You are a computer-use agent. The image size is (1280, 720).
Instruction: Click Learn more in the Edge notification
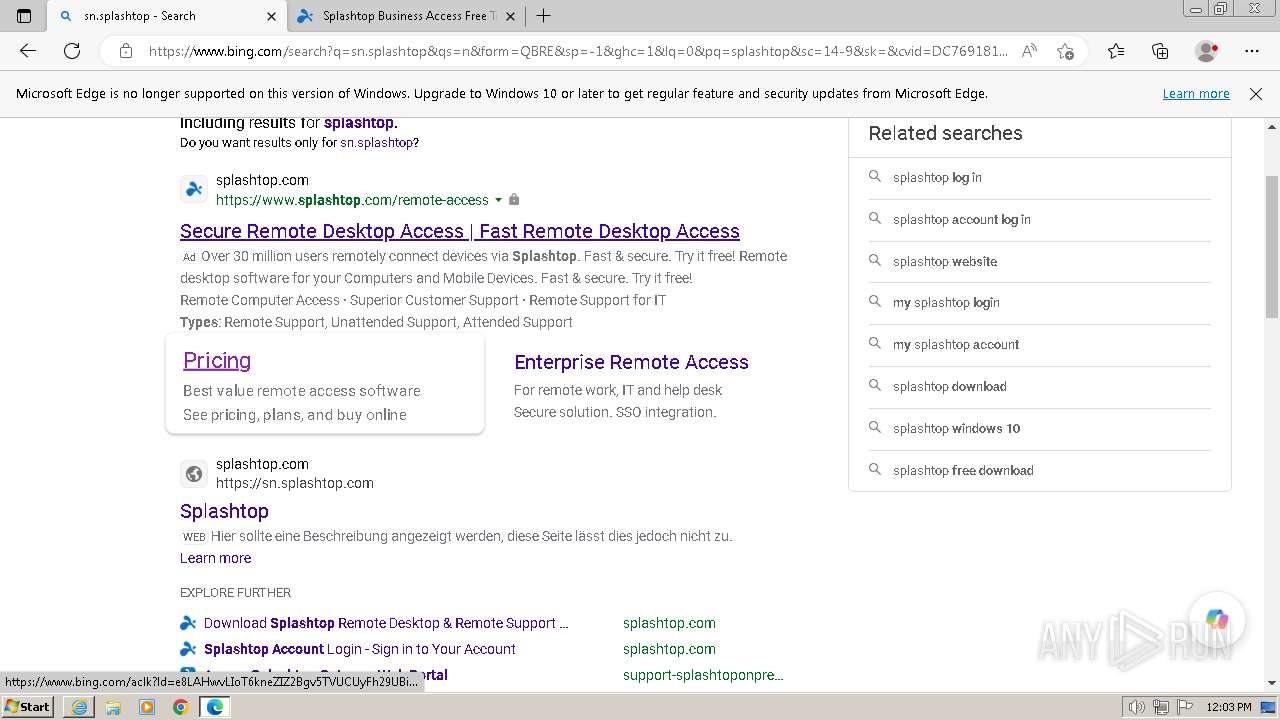(1196, 94)
